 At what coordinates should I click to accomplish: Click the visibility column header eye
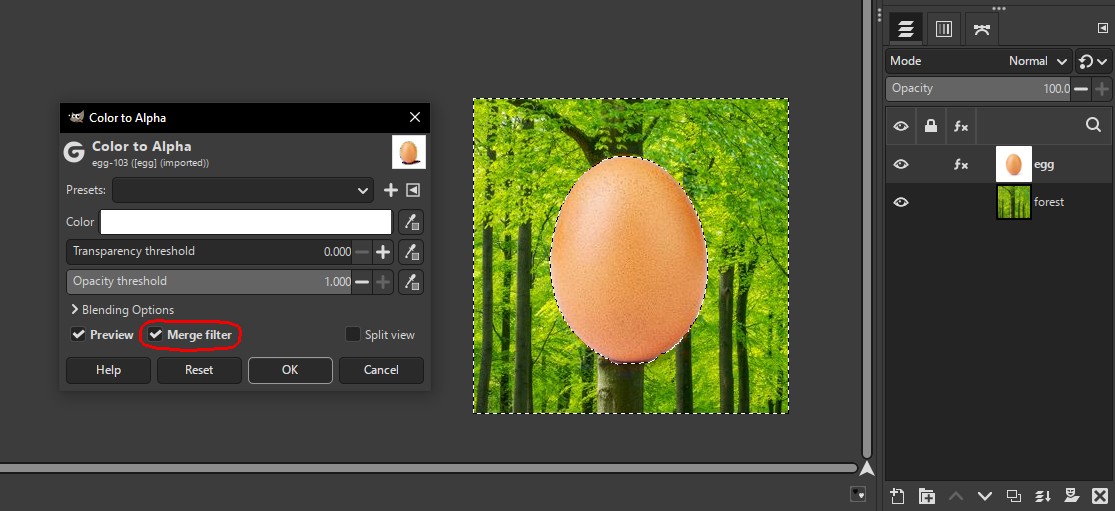[901, 126]
